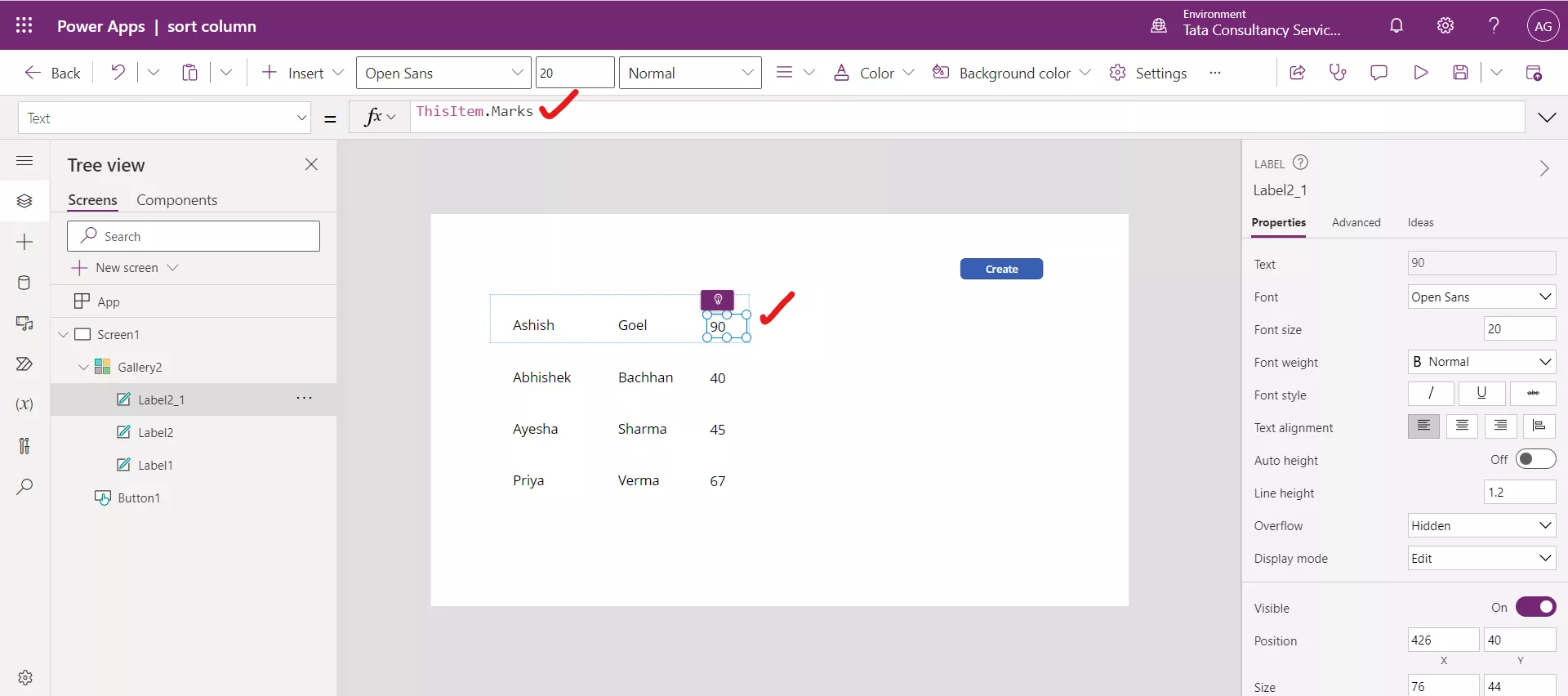Open the text Color picker
1568x696 pixels.
(x=873, y=73)
